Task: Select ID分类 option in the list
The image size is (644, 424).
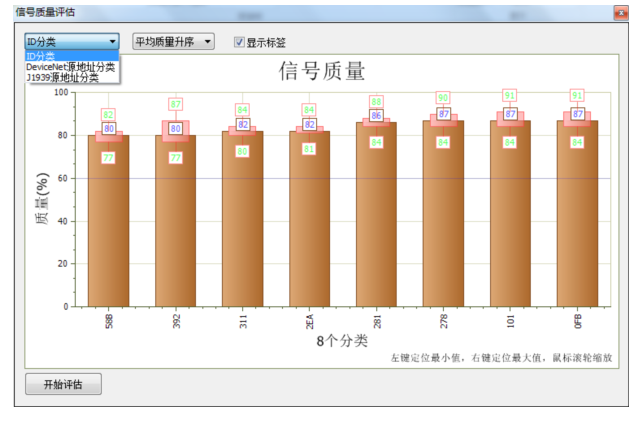Action: click(x=72, y=56)
